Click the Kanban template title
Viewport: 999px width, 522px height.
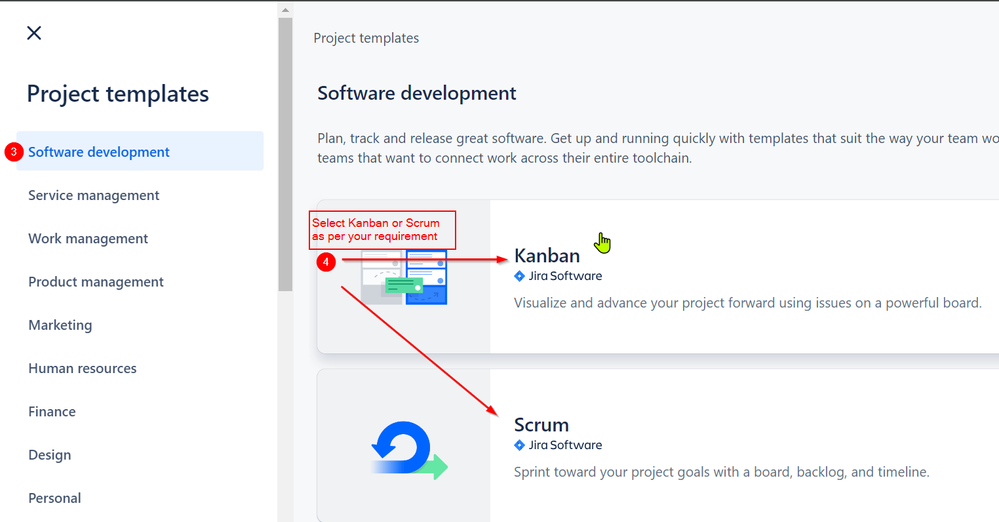(547, 256)
